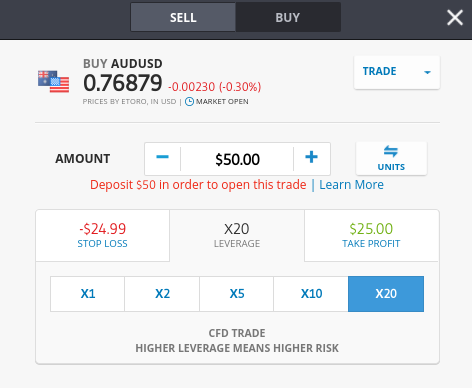This screenshot has width=472, height=388.
Task: Click the $50.00 amount input field
Action: click(237, 159)
